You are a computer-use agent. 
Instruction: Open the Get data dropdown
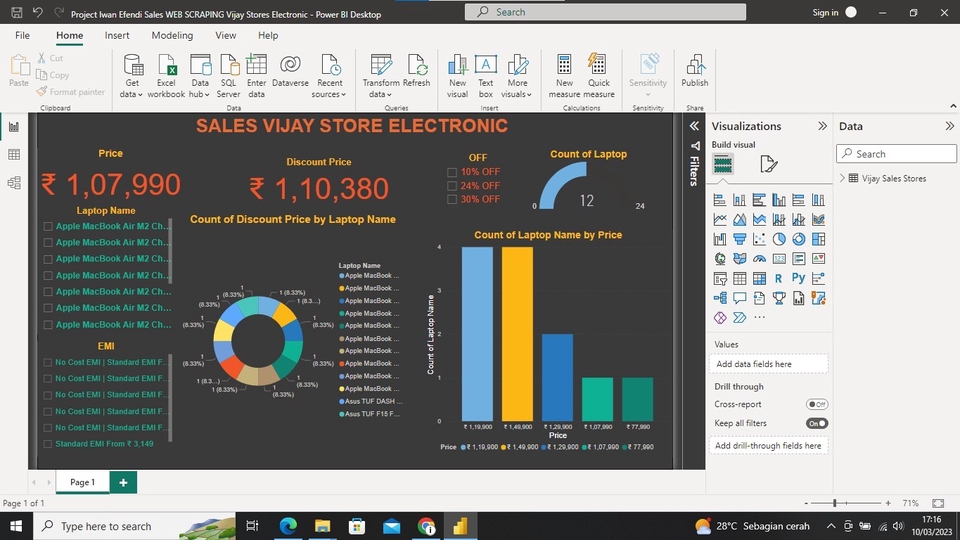pos(132,76)
